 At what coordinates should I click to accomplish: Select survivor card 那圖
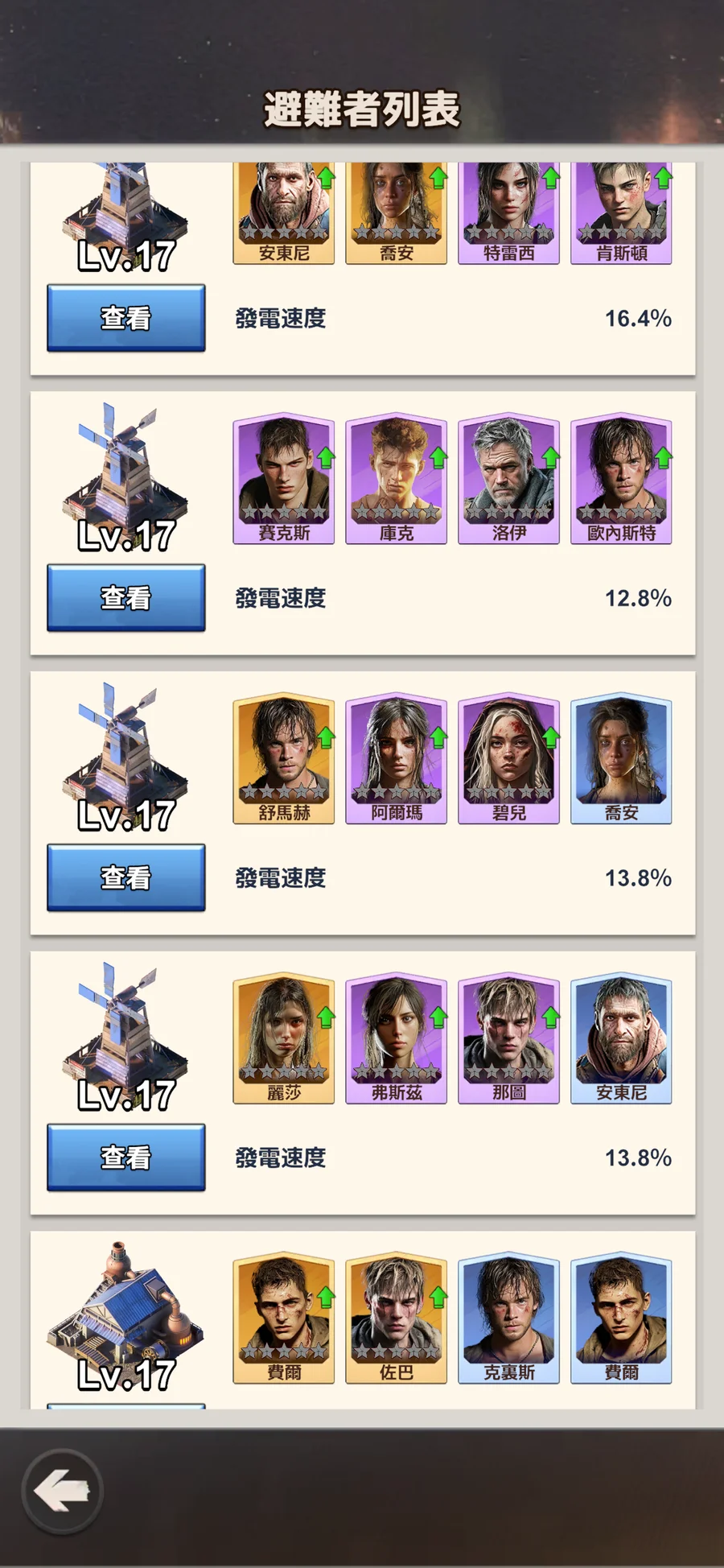pos(509,1038)
